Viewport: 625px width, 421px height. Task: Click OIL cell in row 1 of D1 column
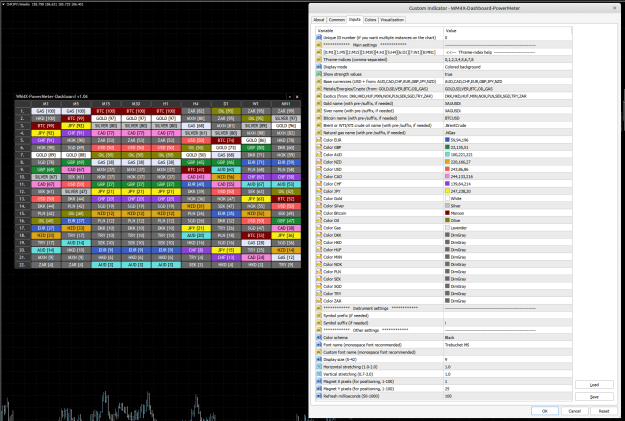[x=226, y=111]
